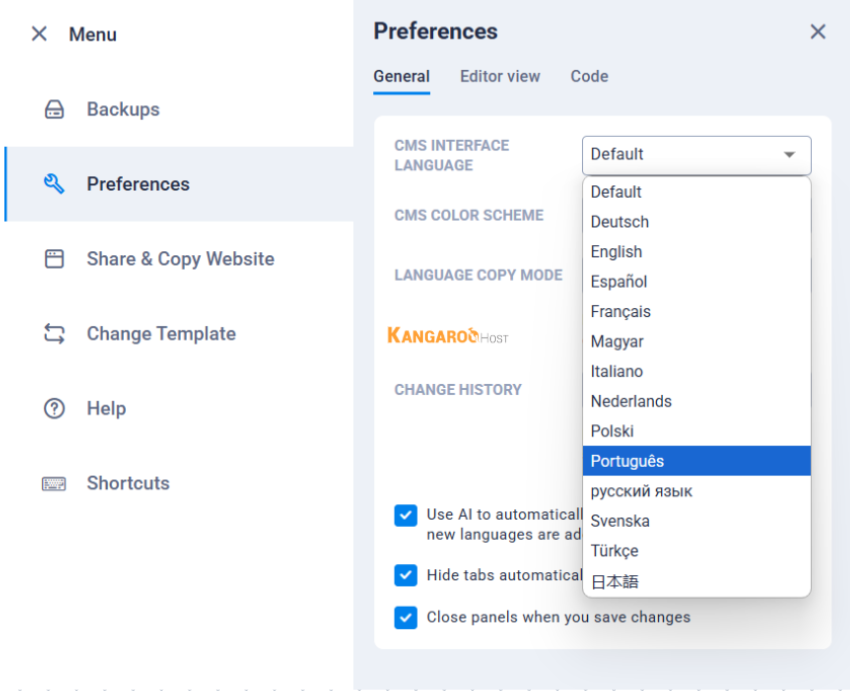Uncheck Hide tabs automatically option
Screen dimensions: 850x695
[x=405, y=575]
